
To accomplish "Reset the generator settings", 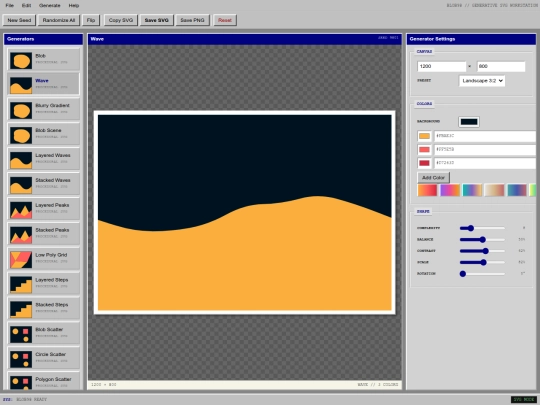I will [x=225, y=20].
